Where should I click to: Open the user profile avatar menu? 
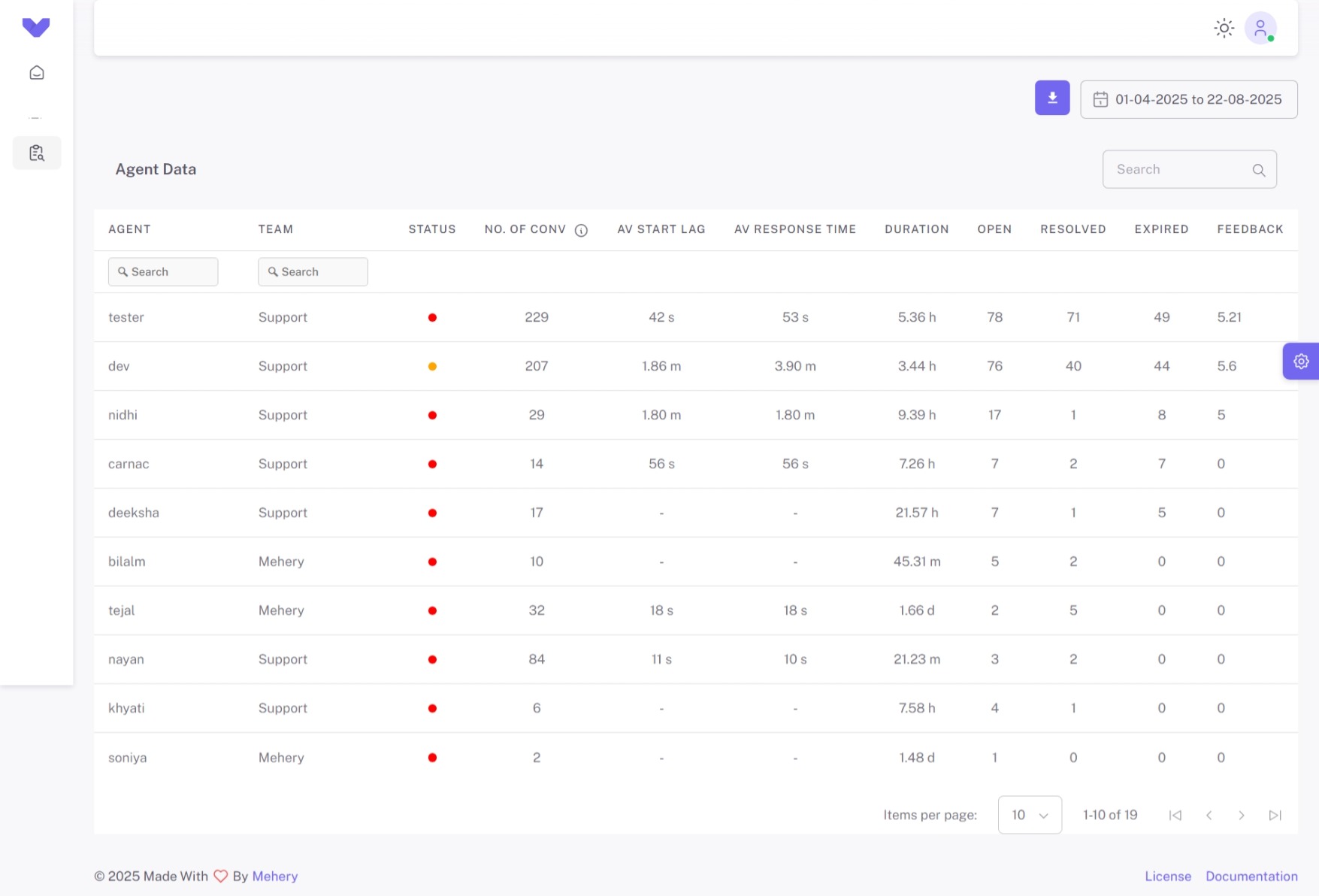[x=1260, y=27]
